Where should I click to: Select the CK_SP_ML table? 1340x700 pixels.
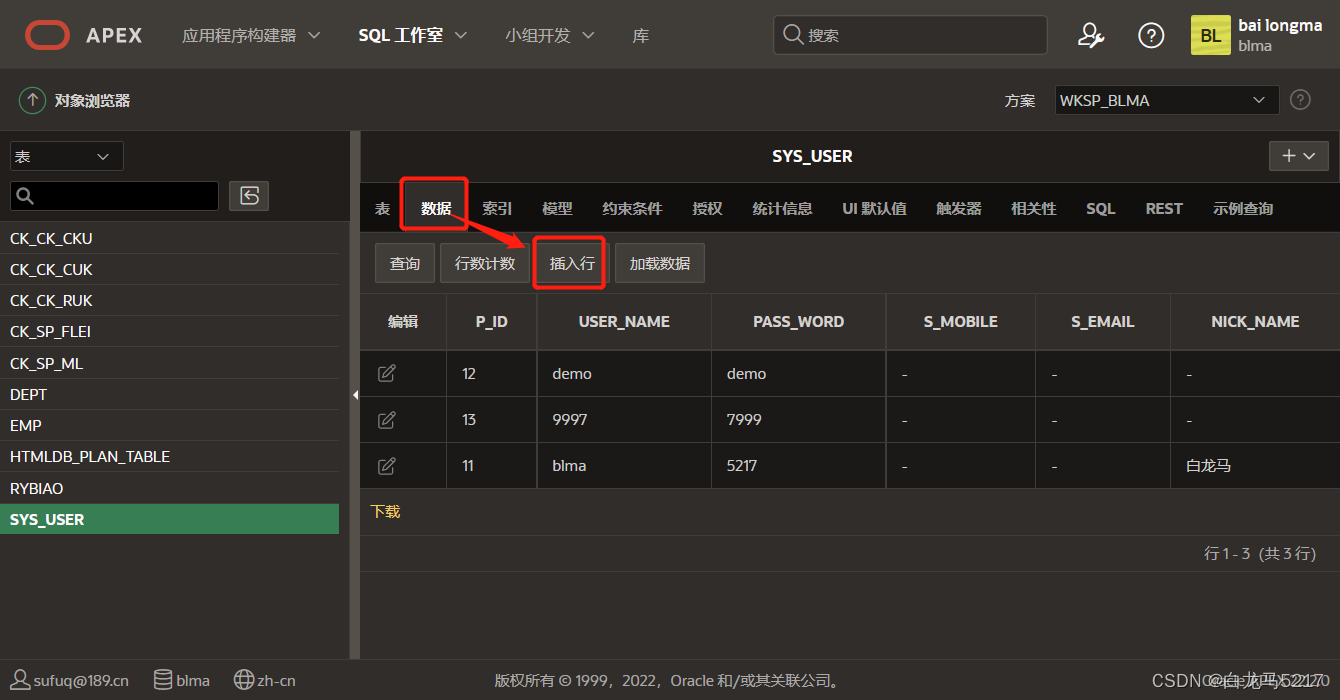coord(169,363)
